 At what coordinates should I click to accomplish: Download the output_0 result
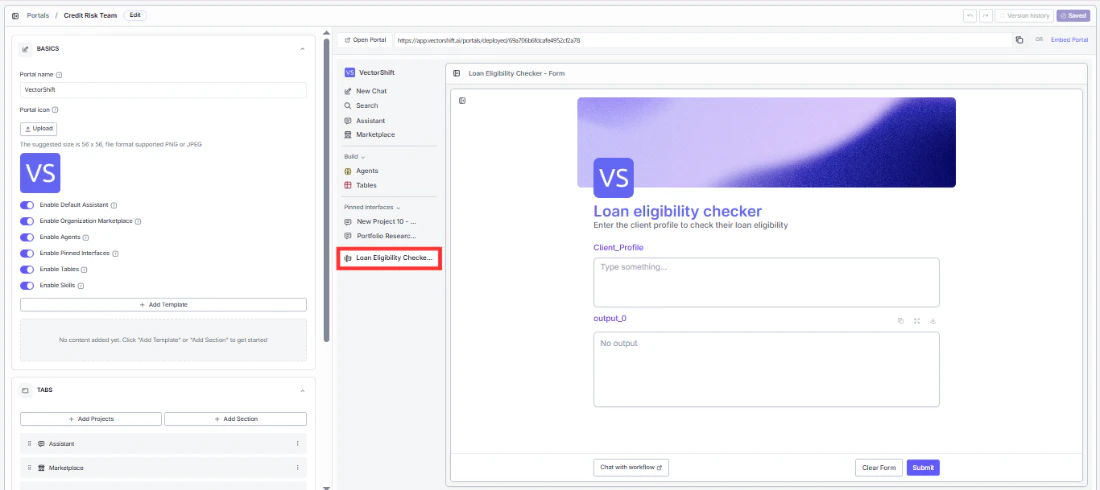pyautogui.click(x=933, y=321)
